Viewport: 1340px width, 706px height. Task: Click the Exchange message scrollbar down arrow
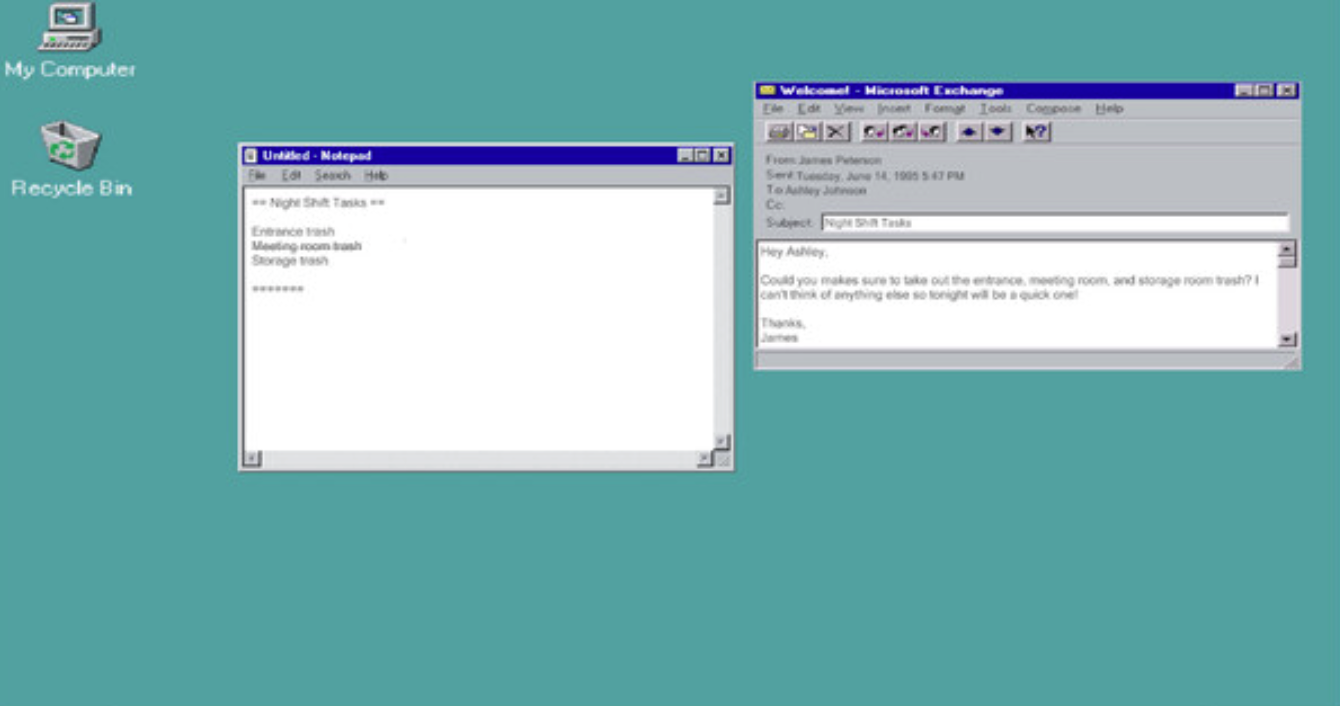1288,339
